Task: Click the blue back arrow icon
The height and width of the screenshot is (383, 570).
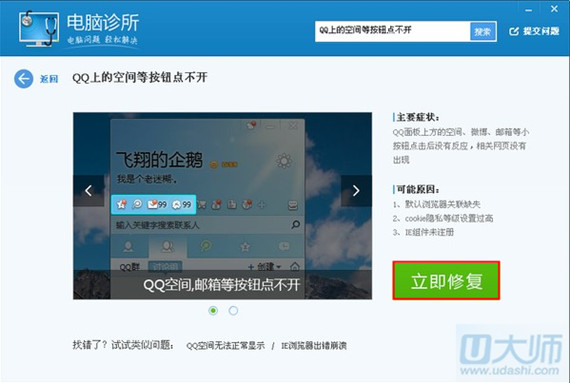Action: coord(24,78)
